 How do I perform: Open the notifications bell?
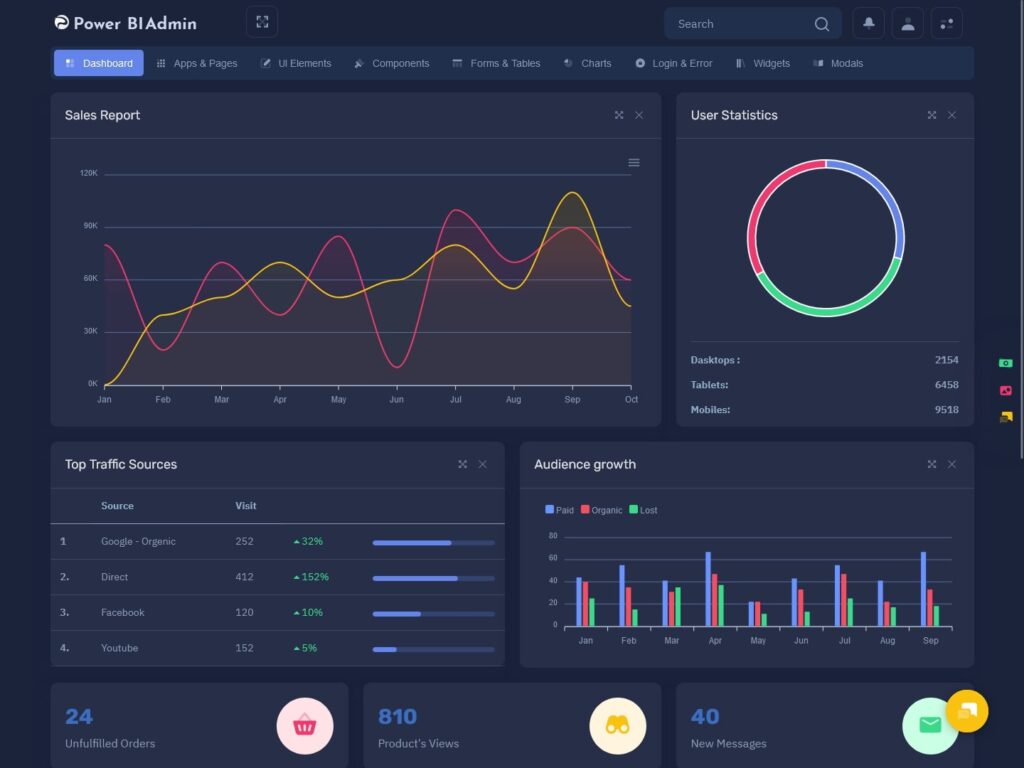coord(868,23)
